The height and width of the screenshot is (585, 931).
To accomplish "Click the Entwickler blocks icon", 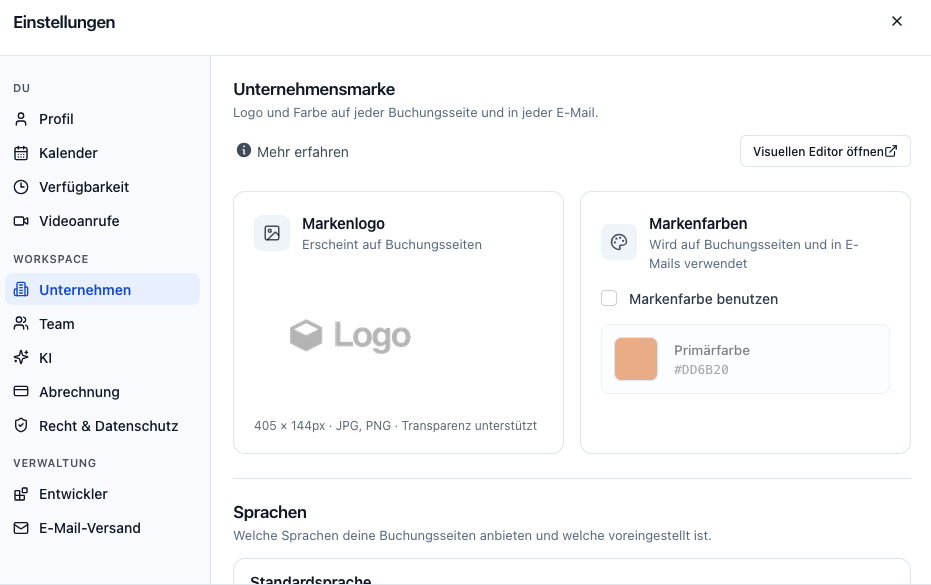I will click(x=21, y=494).
